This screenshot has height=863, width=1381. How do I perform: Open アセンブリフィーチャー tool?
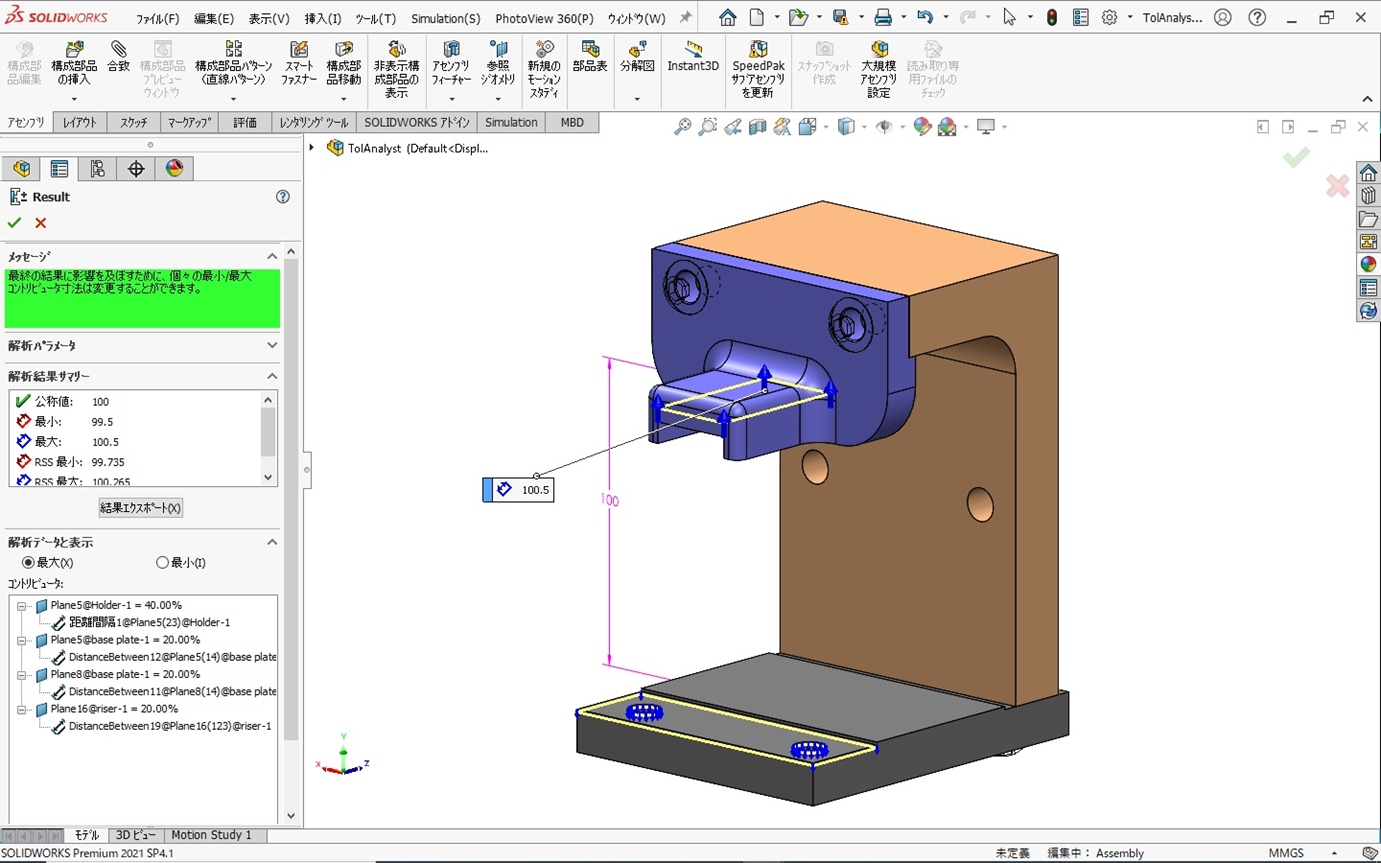click(x=451, y=64)
